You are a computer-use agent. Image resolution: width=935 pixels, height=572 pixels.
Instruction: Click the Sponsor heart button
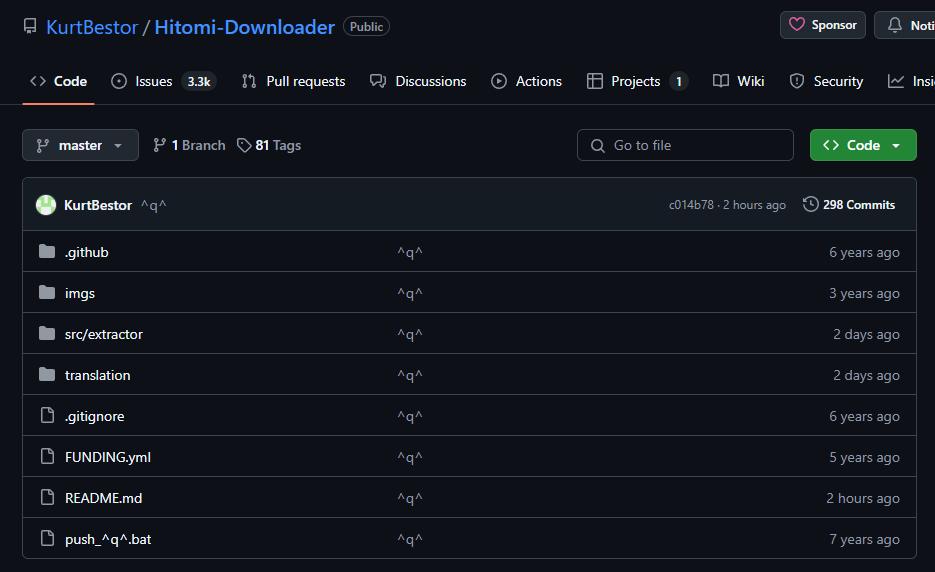tap(822, 25)
